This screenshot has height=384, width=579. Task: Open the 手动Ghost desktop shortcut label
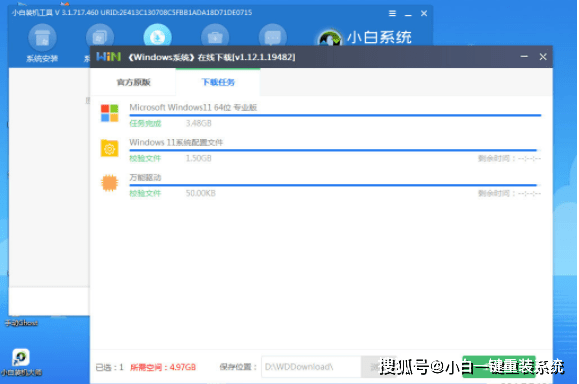pos(21,323)
